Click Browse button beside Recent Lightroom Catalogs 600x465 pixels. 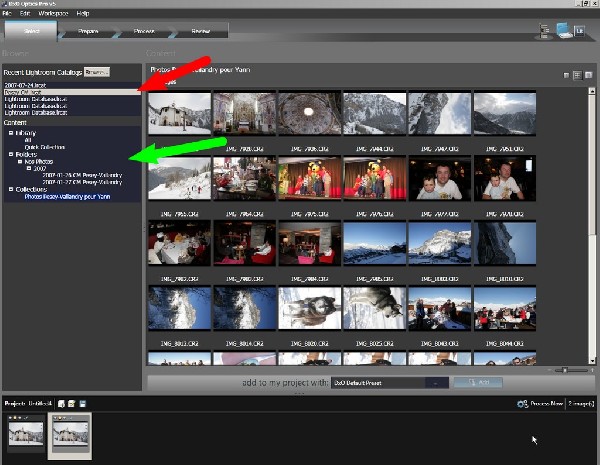[97, 72]
